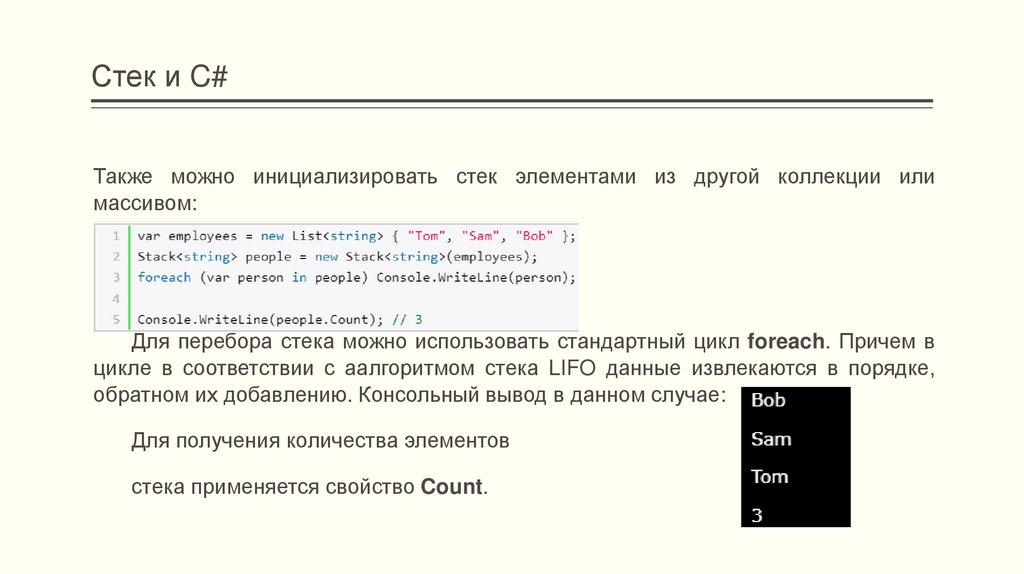Click line number 4 in code gutter
The image size is (1024, 574).
tap(116, 298)
